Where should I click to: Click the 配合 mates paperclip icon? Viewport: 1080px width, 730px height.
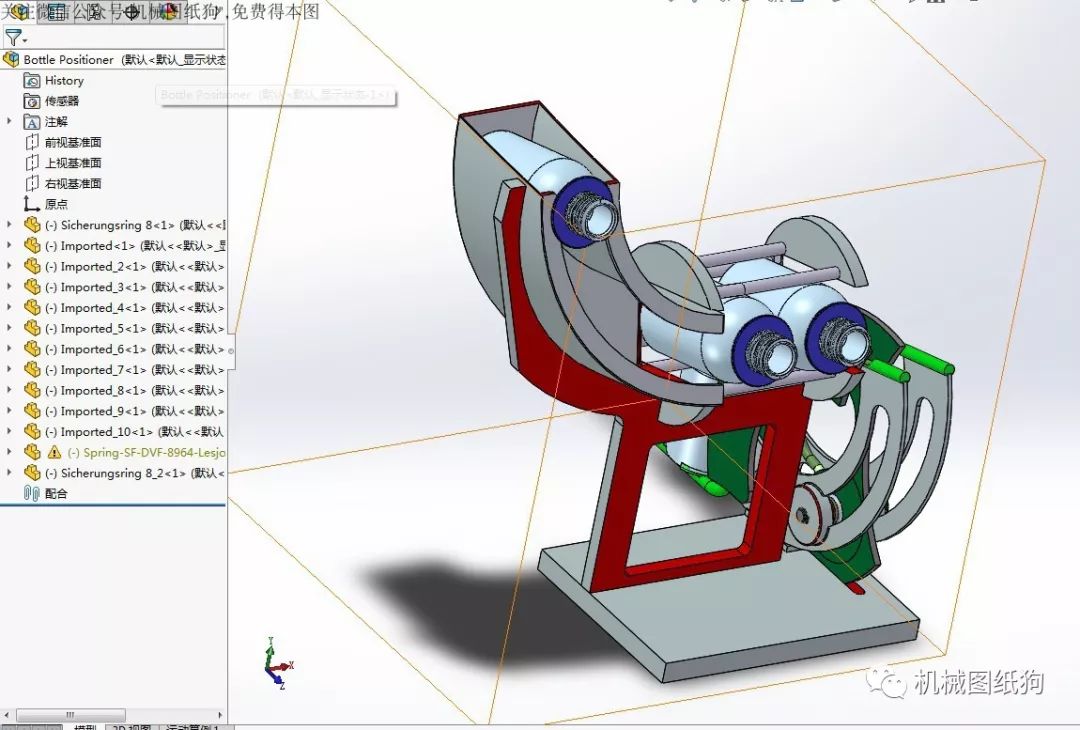[x=32, y=493]
